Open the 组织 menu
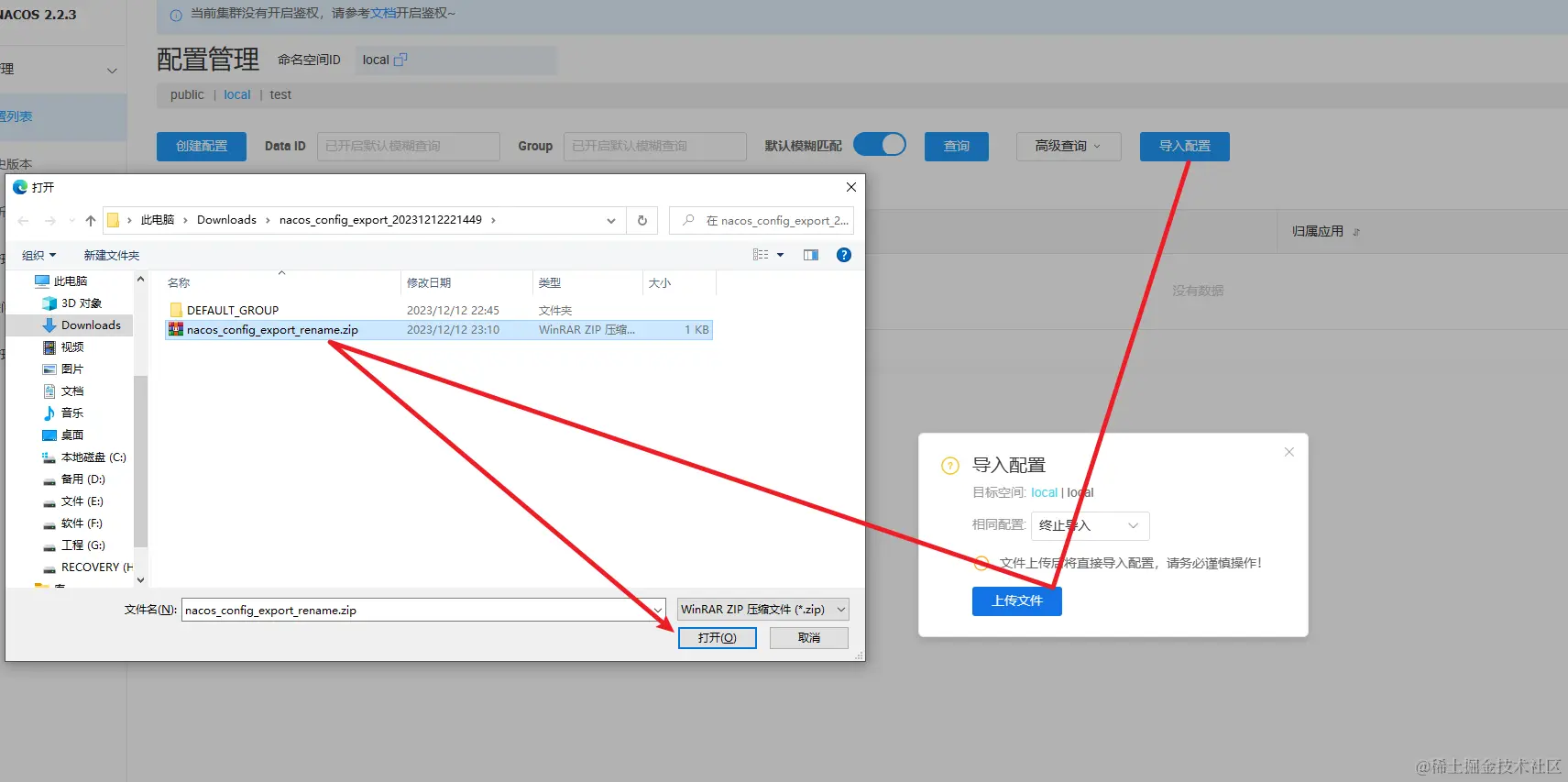The image size is (1568, 782). [x=38, y=255]
